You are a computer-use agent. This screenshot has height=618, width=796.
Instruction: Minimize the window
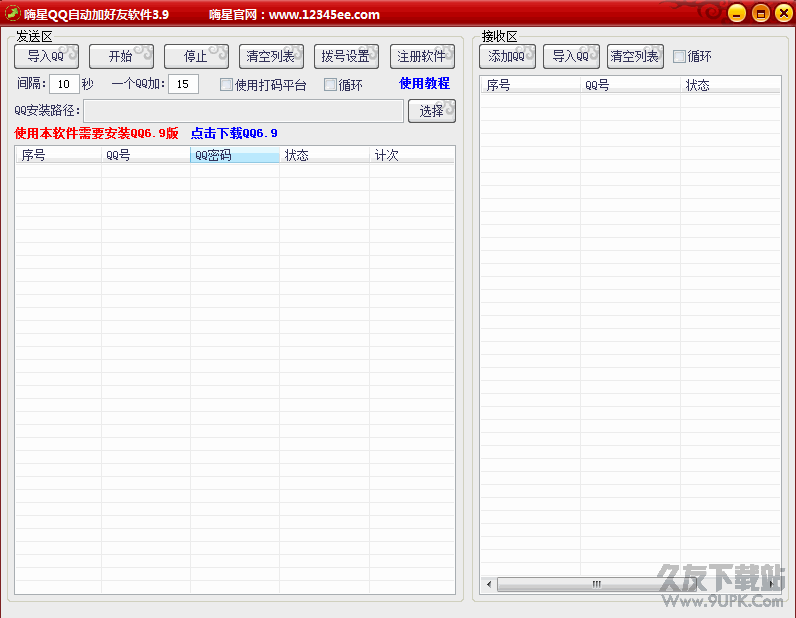tap(737, 14)
